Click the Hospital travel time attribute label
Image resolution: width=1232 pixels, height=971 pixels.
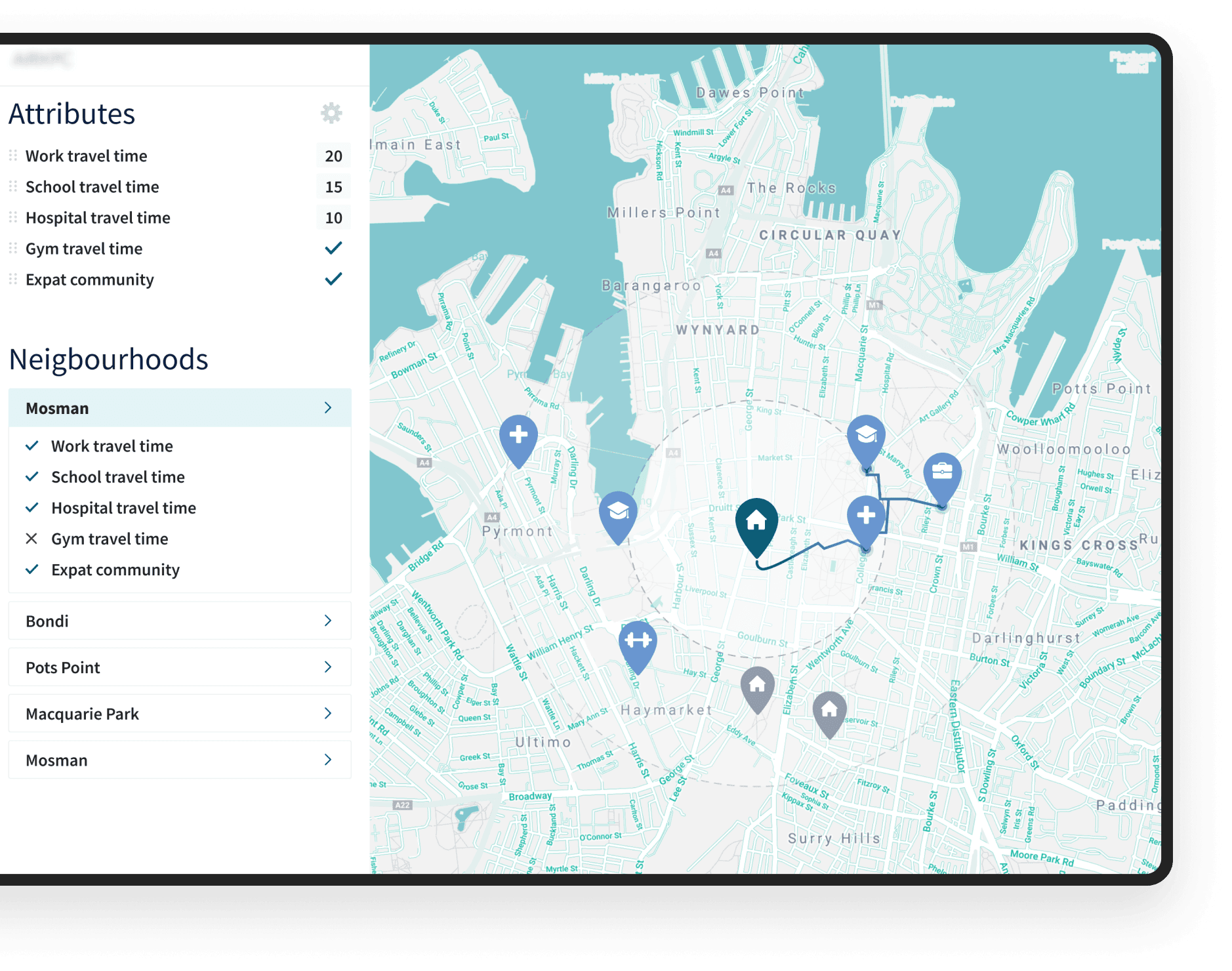tap(98, 218)
